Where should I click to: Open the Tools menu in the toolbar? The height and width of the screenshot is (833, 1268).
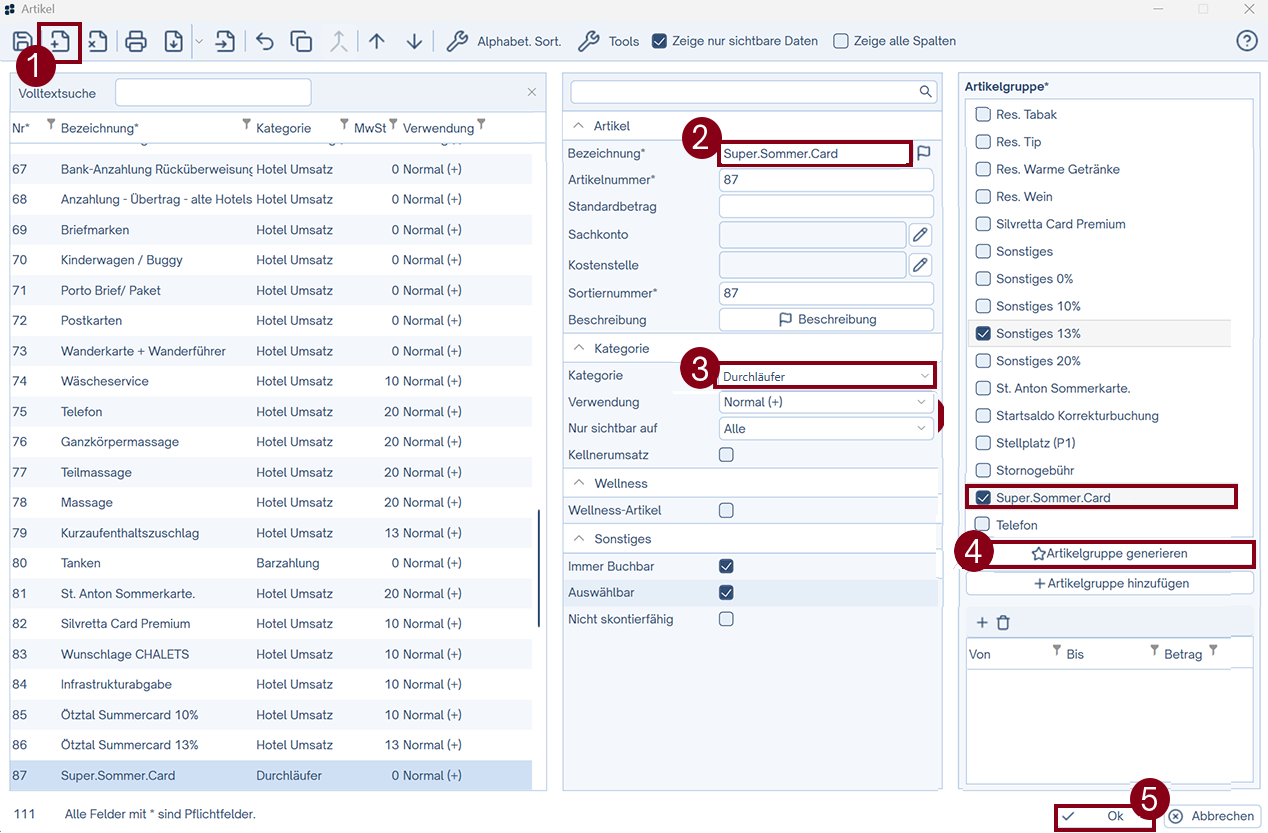[610, 41]
